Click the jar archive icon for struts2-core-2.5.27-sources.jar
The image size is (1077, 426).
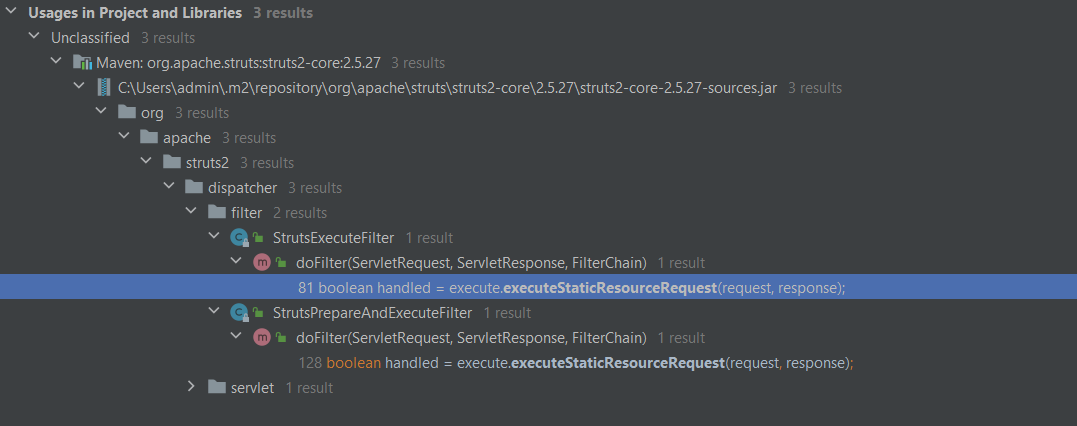(x=104, y=88)
